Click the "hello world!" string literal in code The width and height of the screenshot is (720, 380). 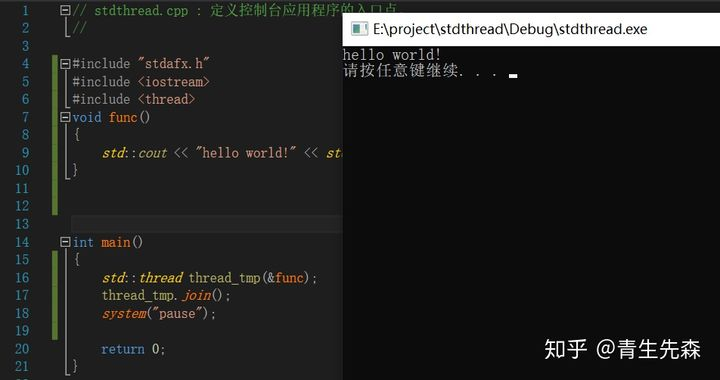(245, 153)
